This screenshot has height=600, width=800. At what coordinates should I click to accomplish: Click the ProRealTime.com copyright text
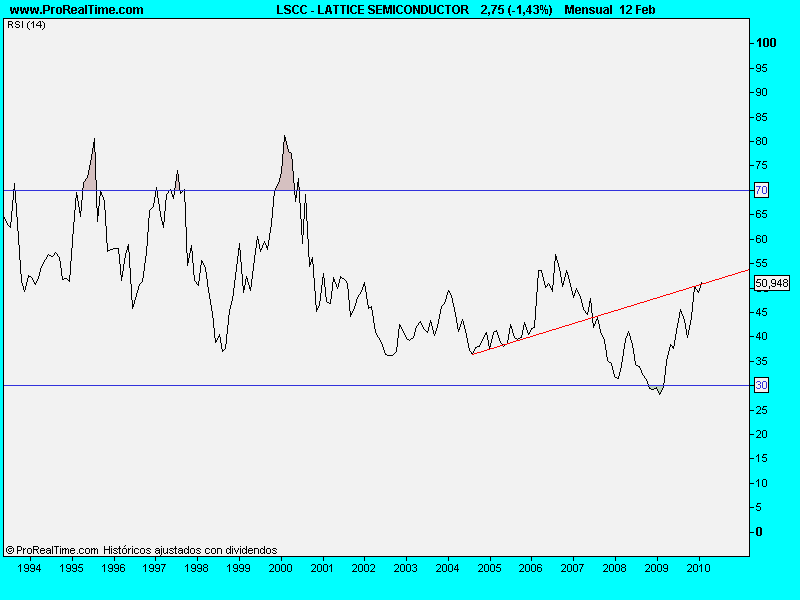coord(52,550)
